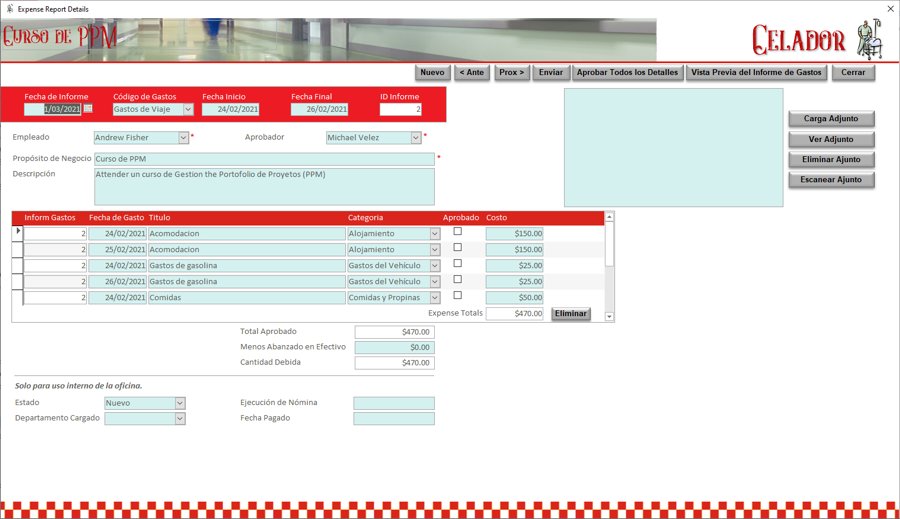Go to next record with Prox button
This screenshot has width=900, height=519.
511,72
